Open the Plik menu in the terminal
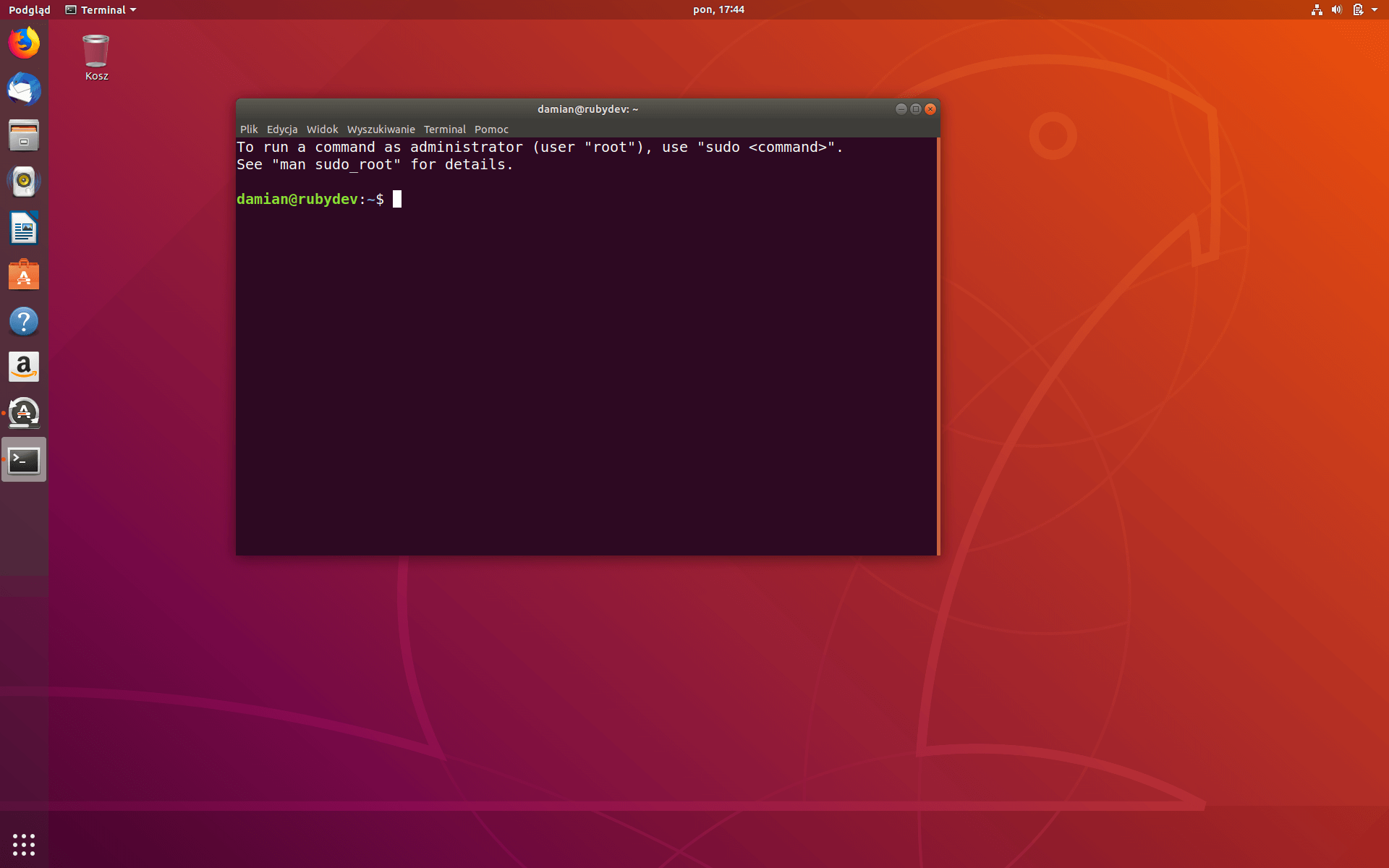Image resolution: width=1389 pixels, height=868 pixels. tap(249, 129)
